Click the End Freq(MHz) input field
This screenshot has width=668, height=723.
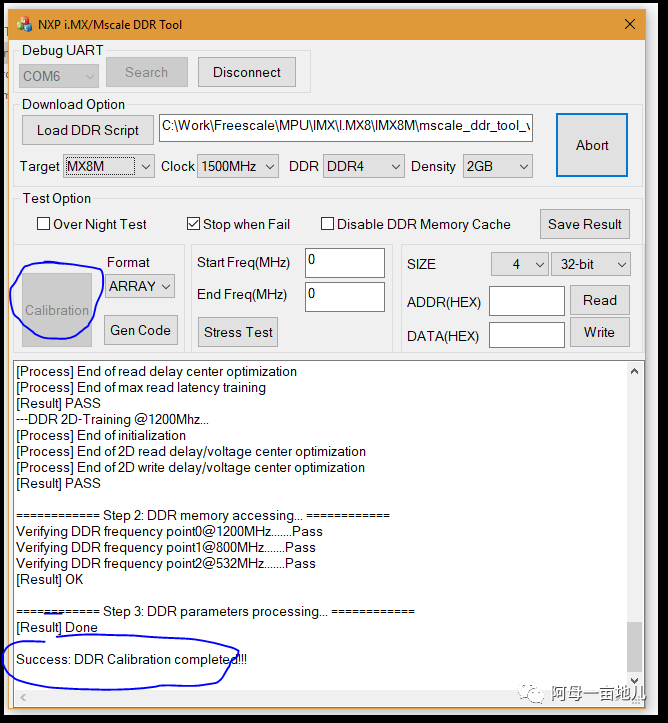[345, 296]
